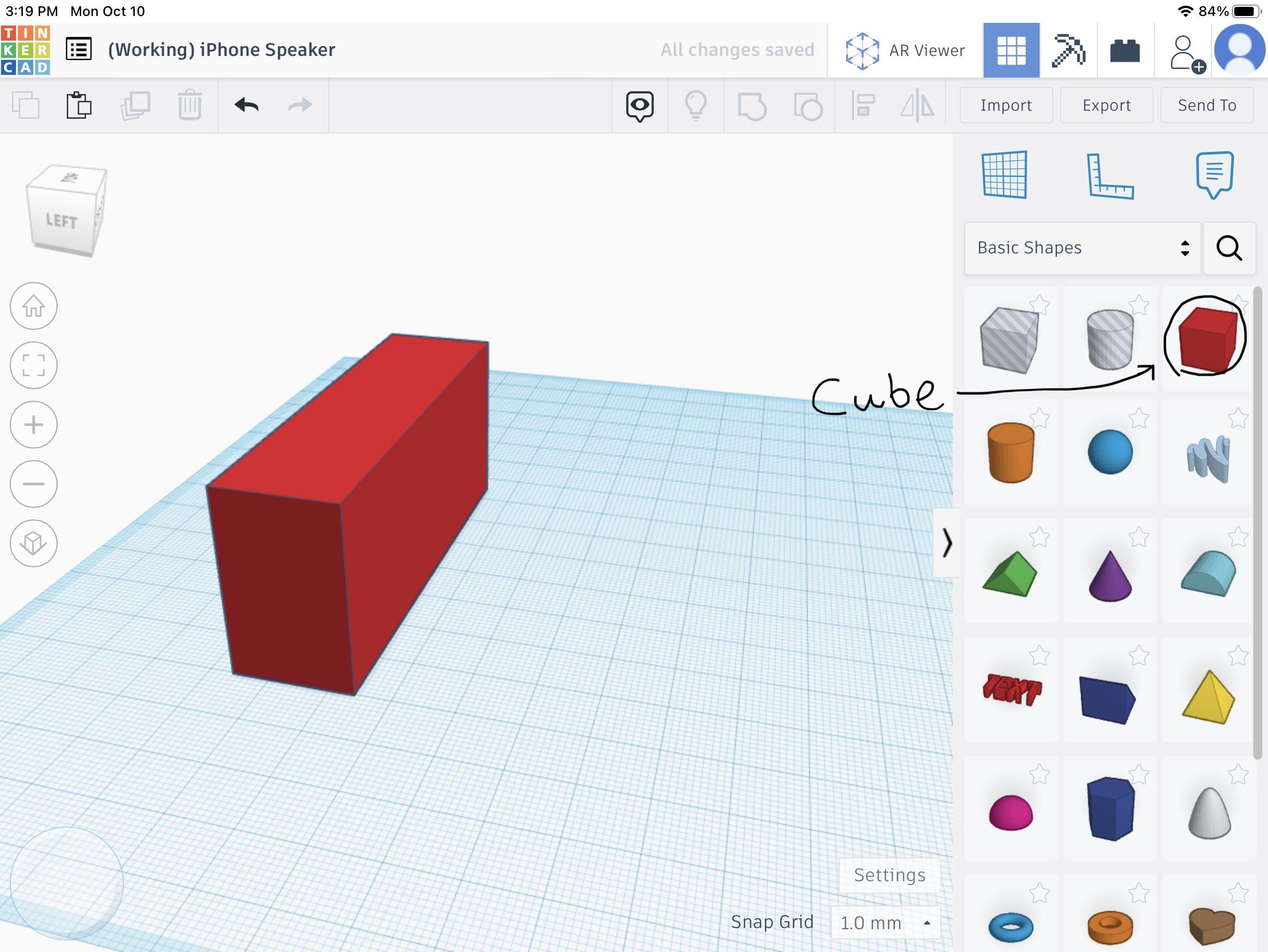Open the Basic Shapes dropdown
The height and width of the screenshot is (952, 1268).
pos(1082,248)
